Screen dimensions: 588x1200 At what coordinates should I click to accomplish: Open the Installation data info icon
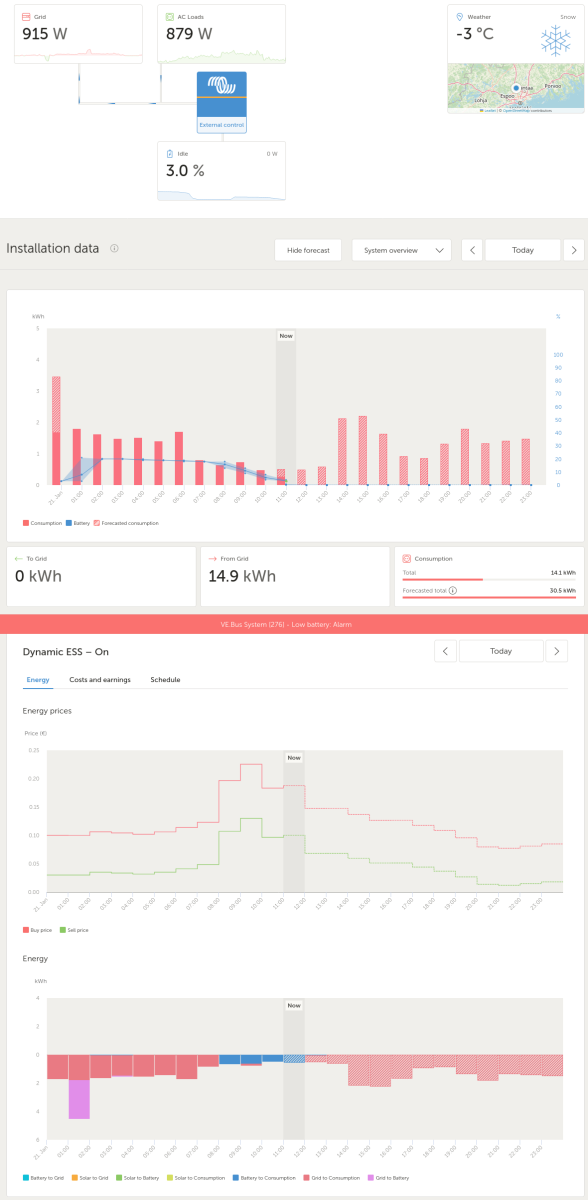click(114, 249)
